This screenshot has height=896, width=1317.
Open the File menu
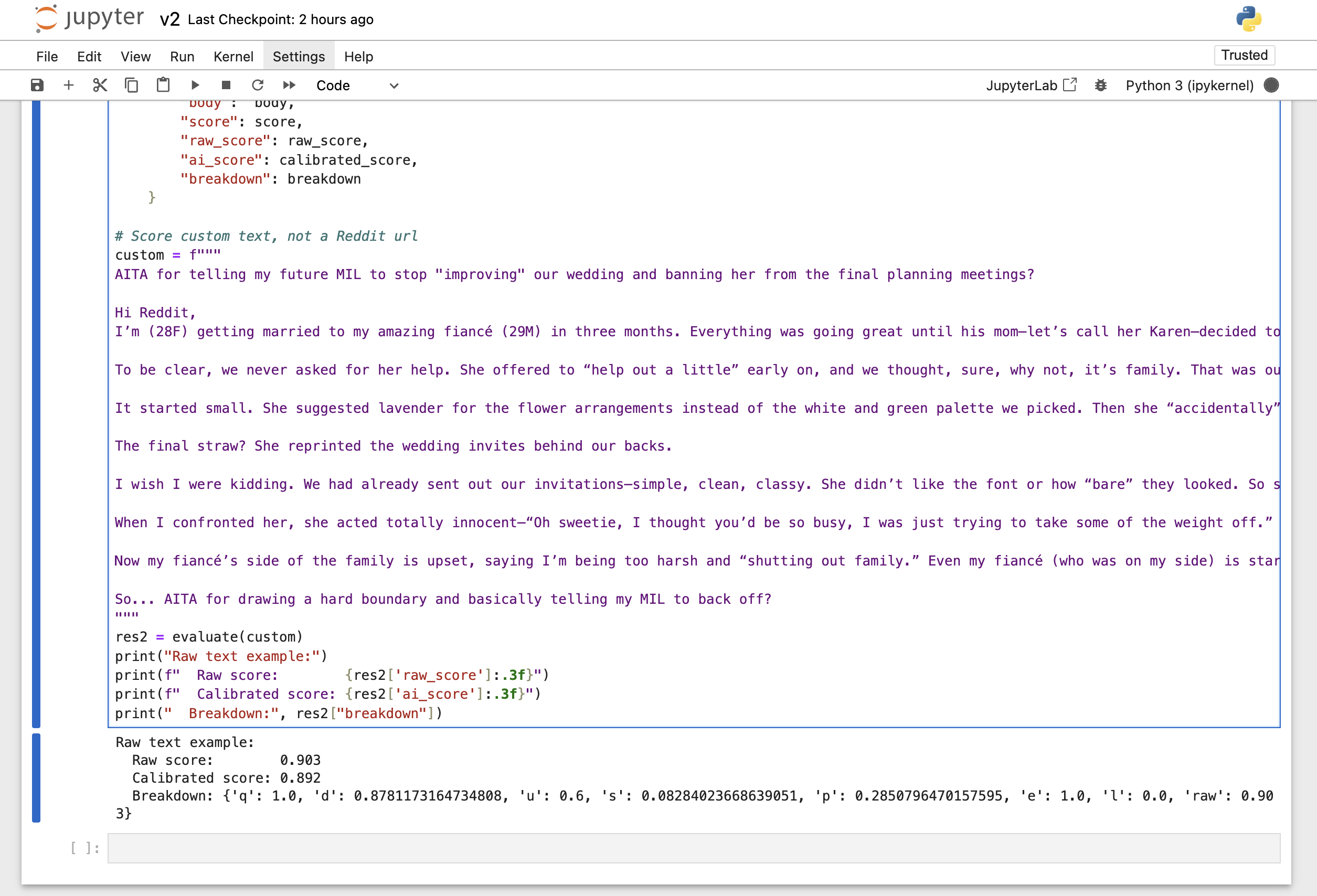coord(47,56)
